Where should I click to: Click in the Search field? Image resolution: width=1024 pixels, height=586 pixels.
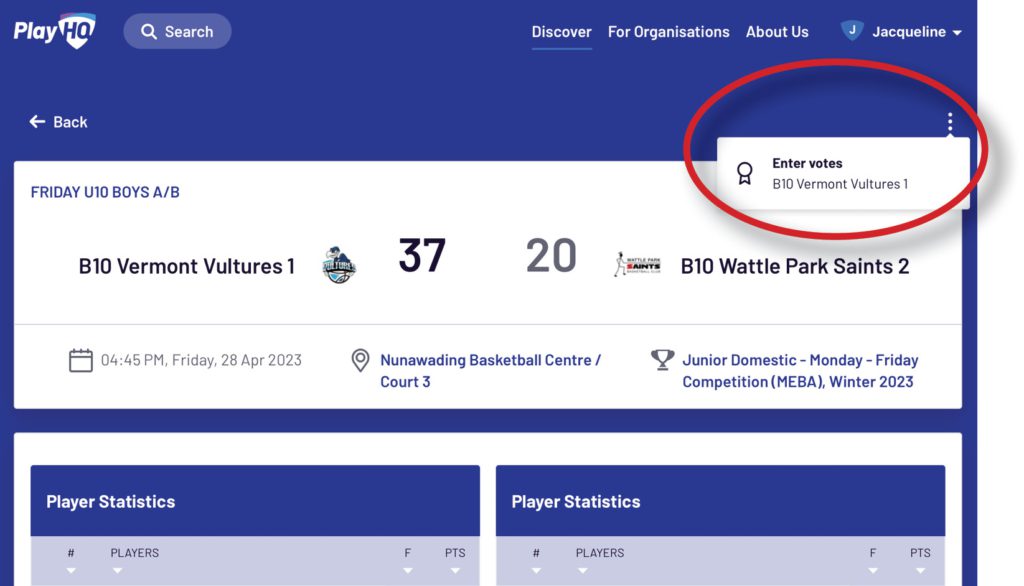[x=177, y=31]
